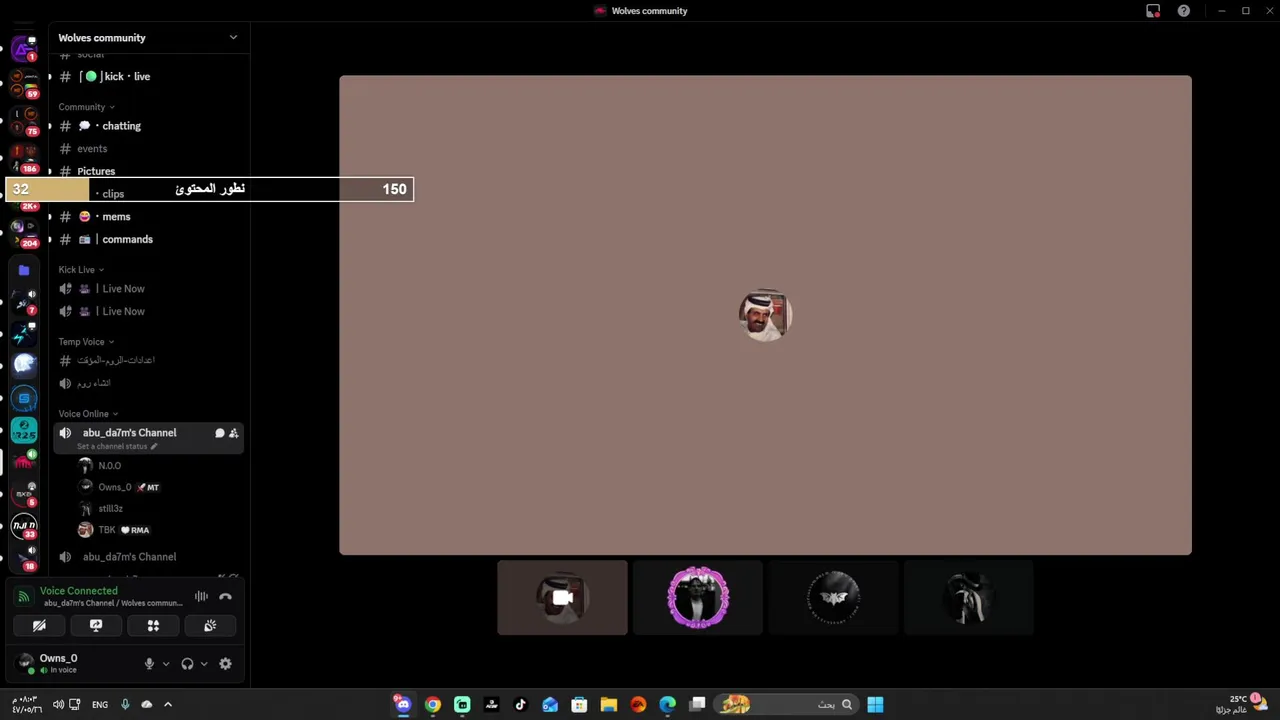Collapse the Kick Live category
This screenshot has height=720, width=1280.
pyautogui.click(x=81, y=270)
